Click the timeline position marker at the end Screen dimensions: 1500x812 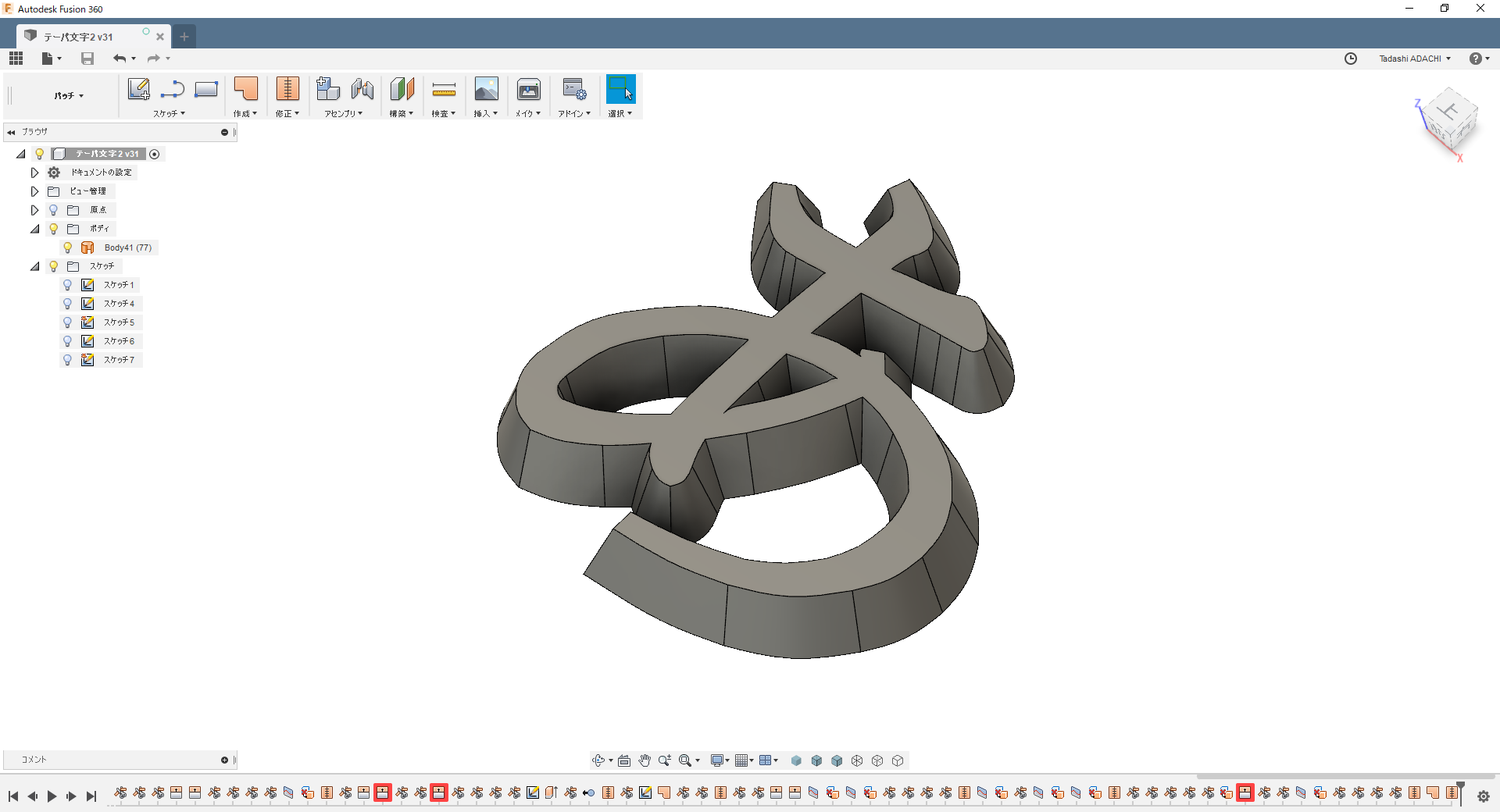pos(1460,792)
